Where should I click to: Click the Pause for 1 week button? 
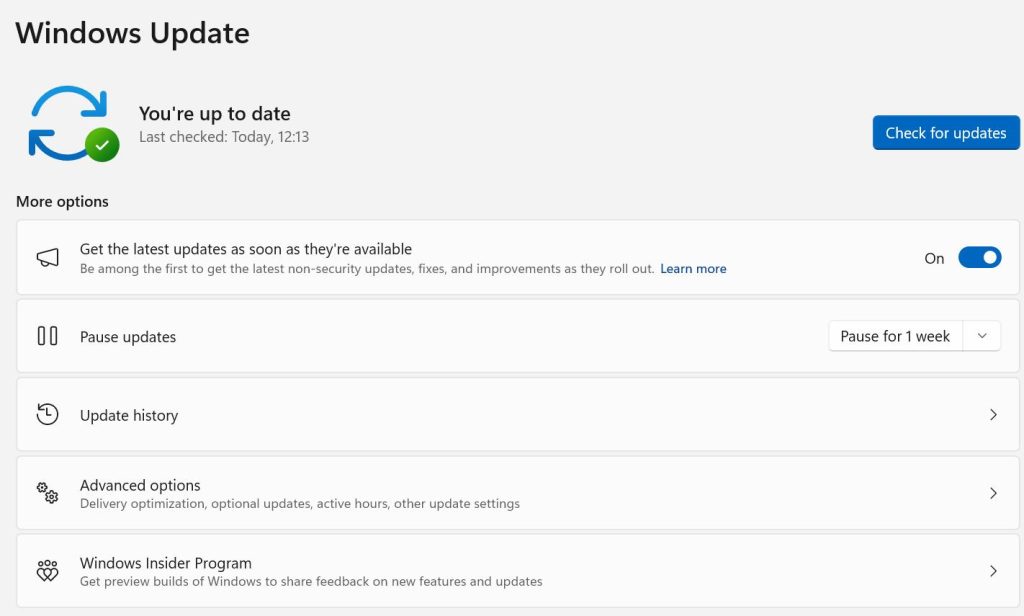coord(895,336)
